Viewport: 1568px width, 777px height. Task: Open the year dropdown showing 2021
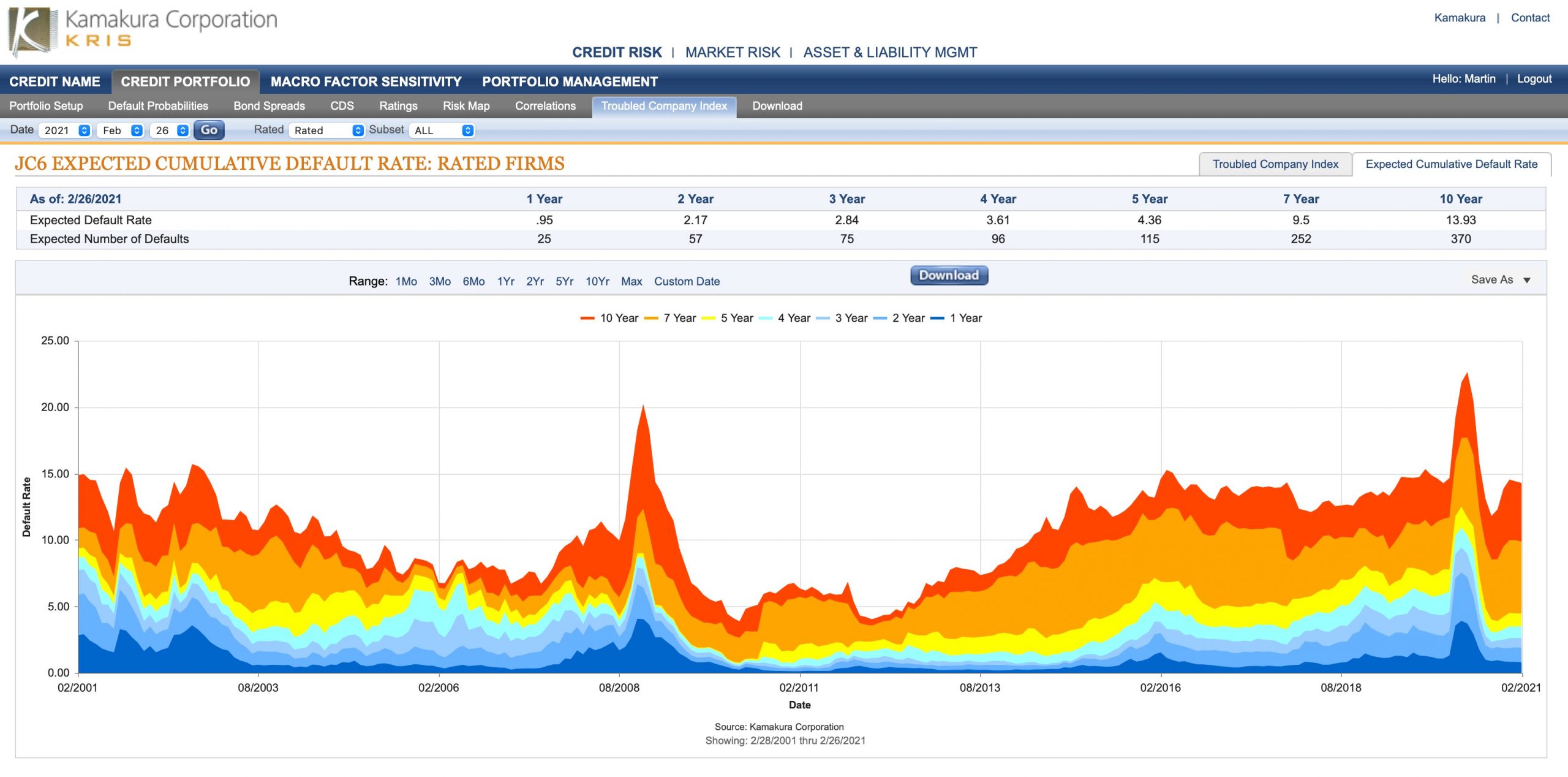pos(65,131)
